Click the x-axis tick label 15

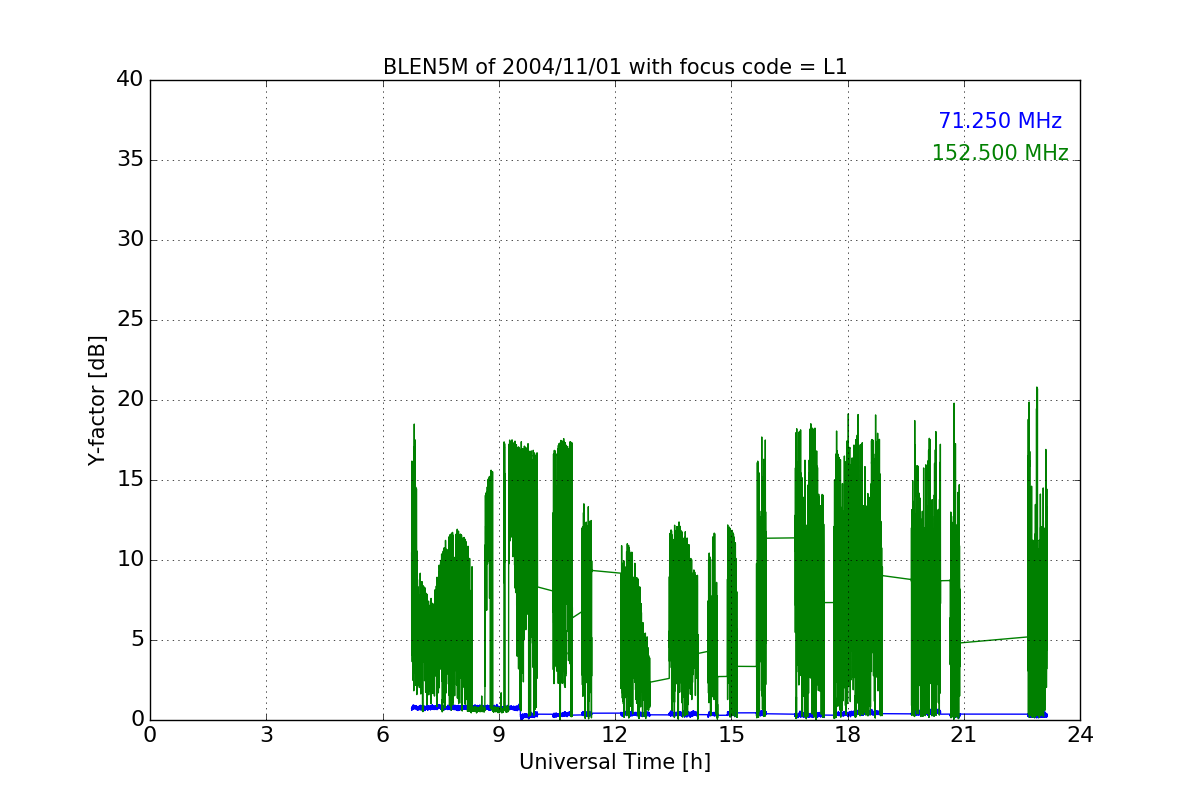click(731, 735)
